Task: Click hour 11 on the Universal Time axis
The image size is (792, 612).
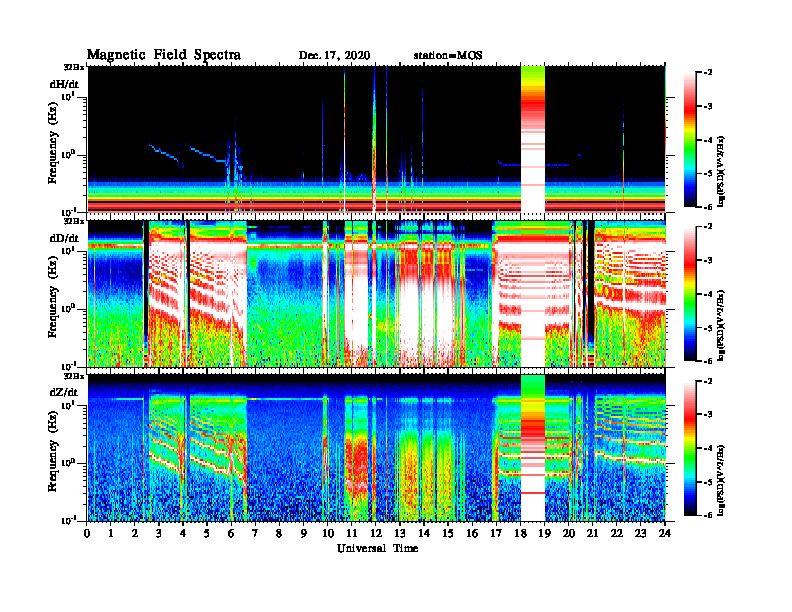Action: pyautogui.click(x=352, y=534)
